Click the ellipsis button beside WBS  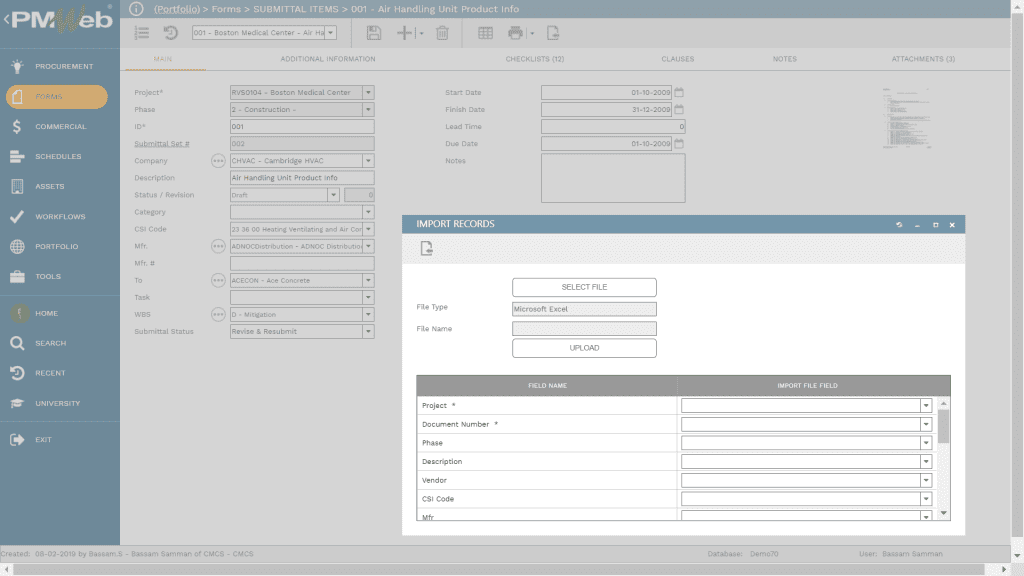[x=218, y=314]
